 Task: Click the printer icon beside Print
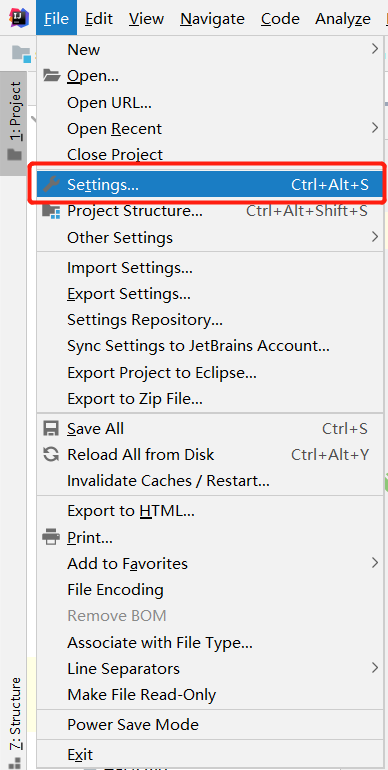52,537
